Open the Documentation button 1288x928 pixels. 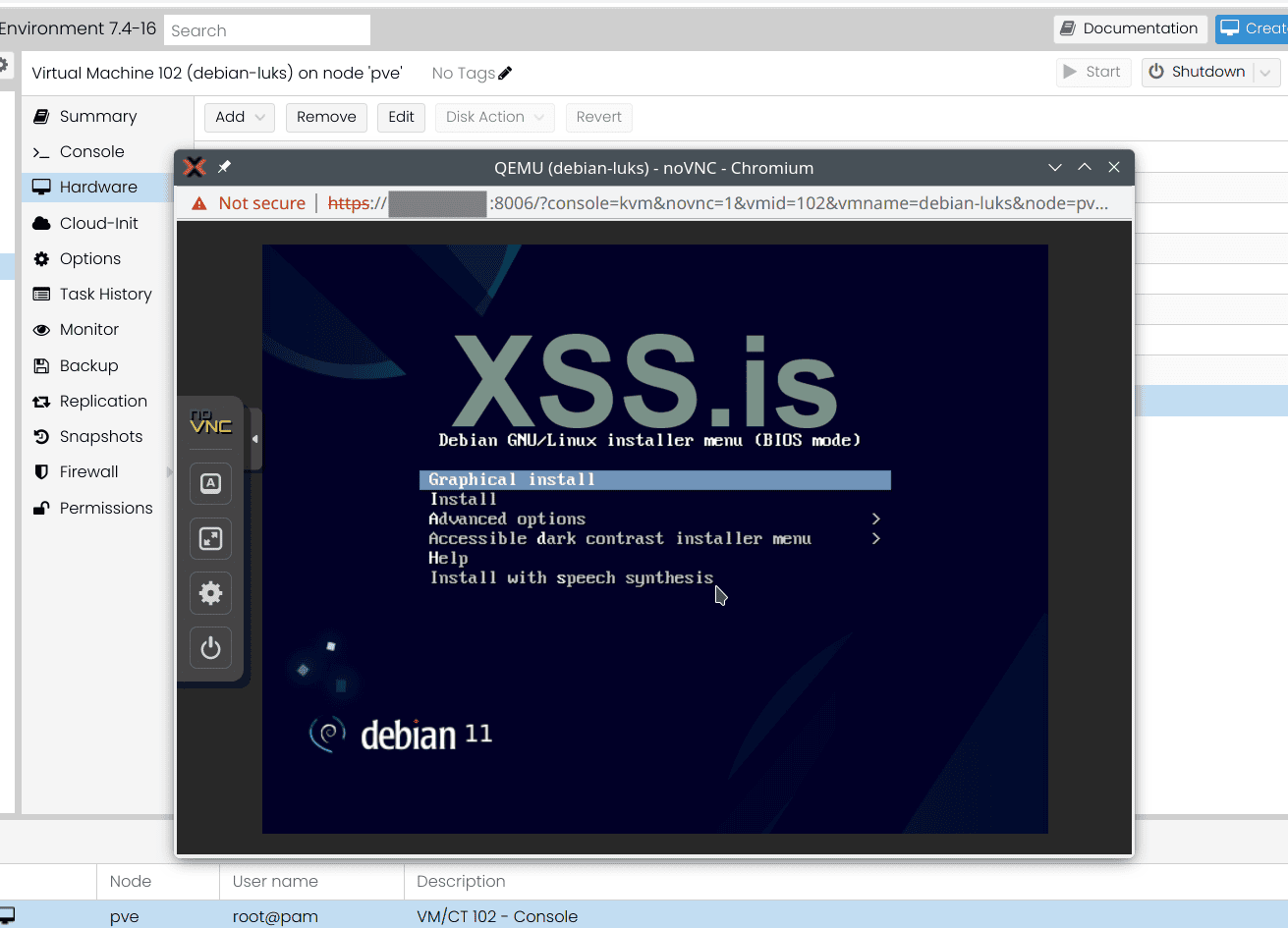point(1130,28)
